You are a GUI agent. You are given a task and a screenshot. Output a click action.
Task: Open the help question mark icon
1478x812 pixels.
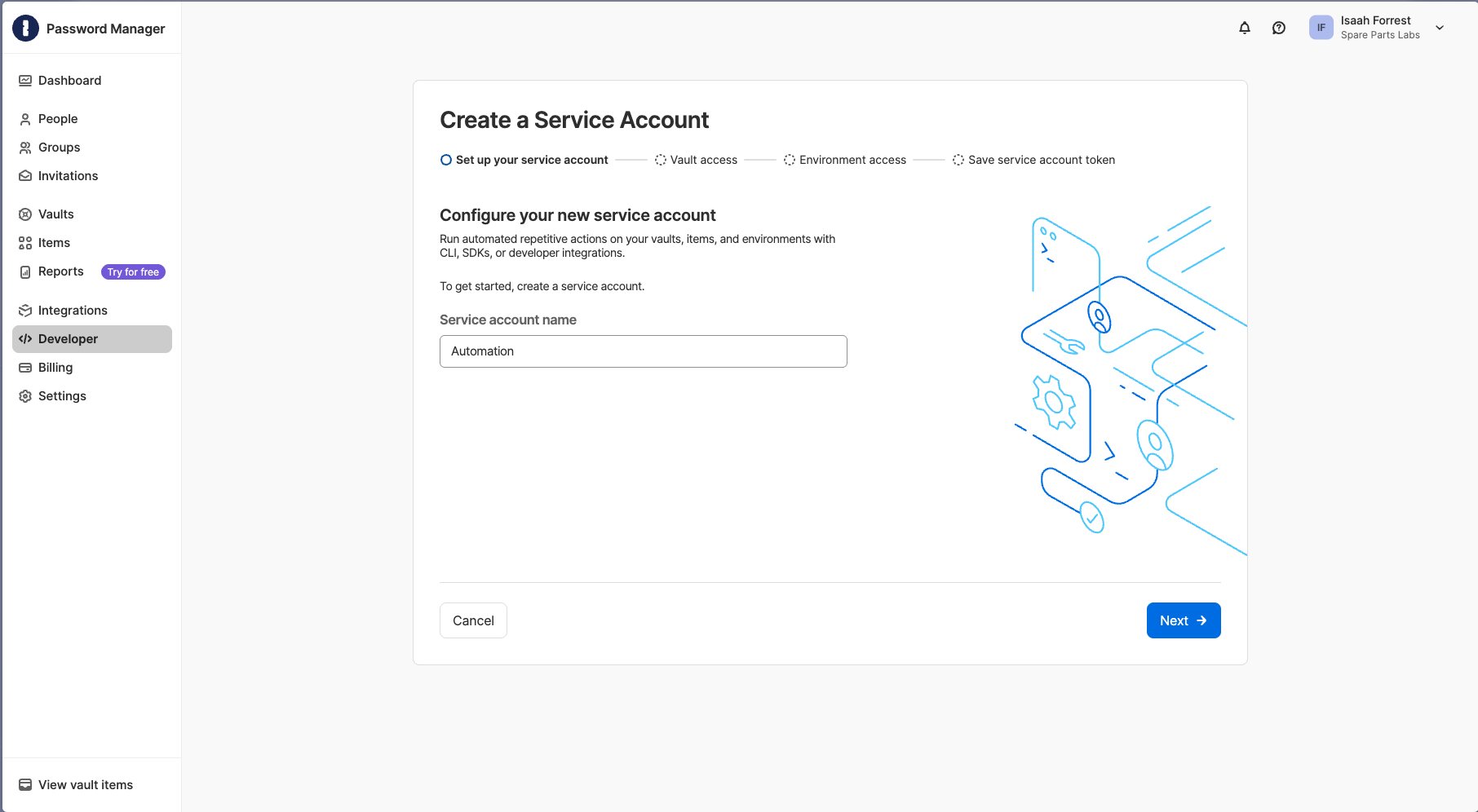coord(1279,28)
